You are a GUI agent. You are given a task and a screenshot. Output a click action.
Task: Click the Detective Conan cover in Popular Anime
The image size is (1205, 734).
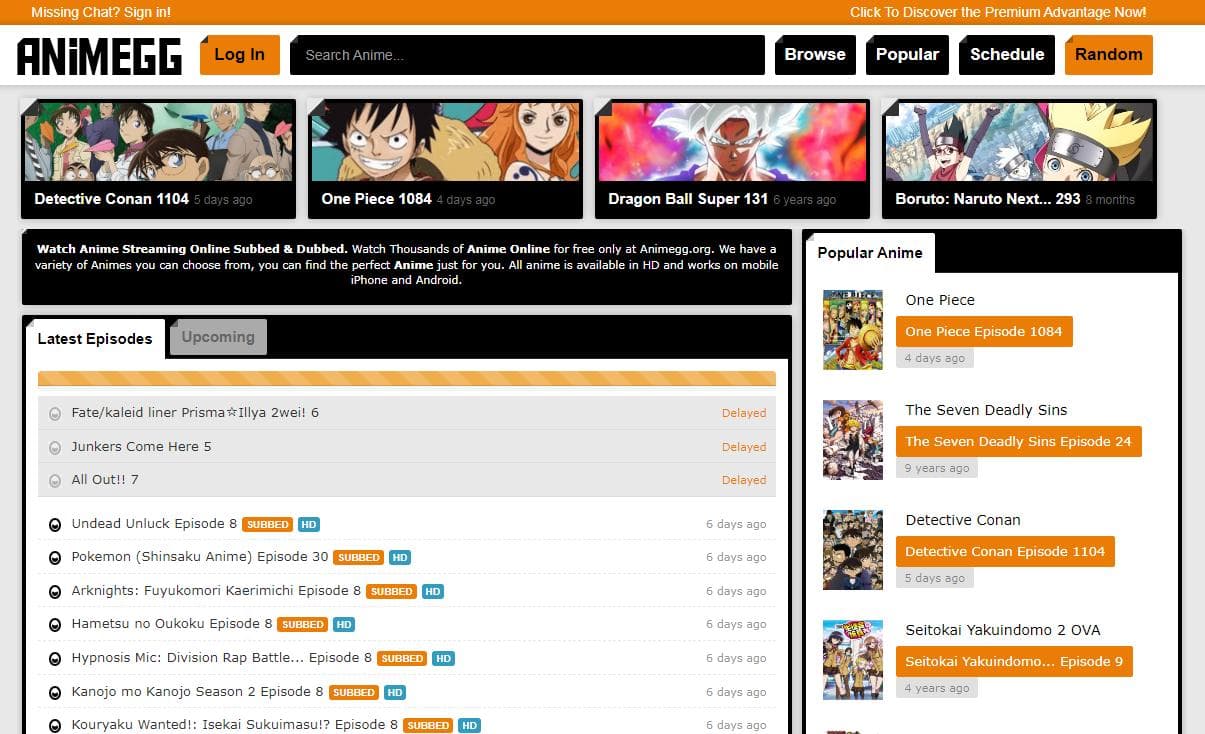853,550
